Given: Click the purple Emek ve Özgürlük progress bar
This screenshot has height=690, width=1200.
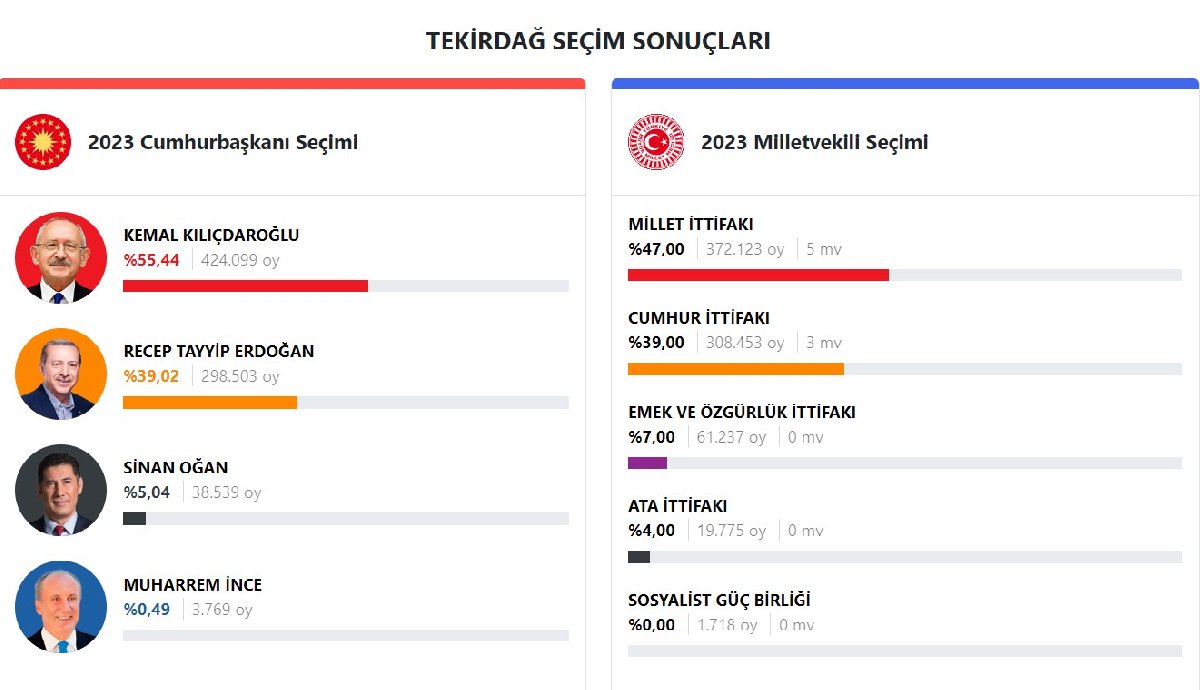Looking at the screenshot, I should pos(647,463).
